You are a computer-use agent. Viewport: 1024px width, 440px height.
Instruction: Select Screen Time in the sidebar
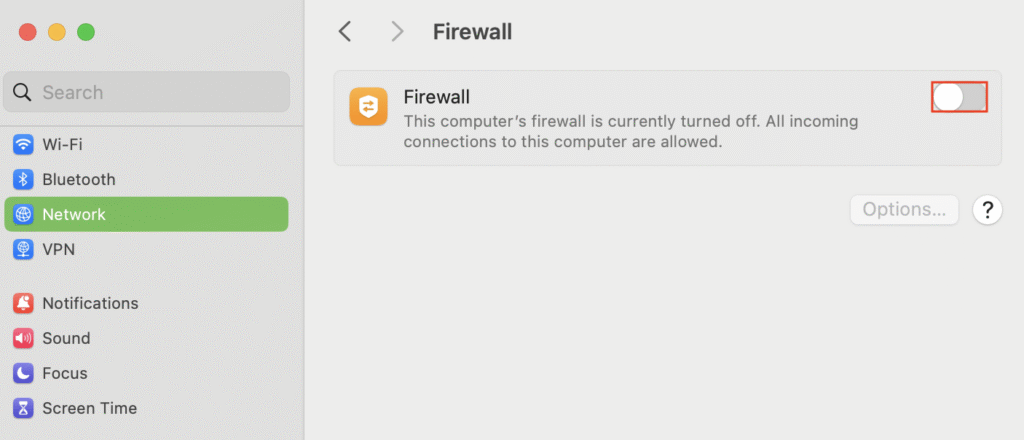(x=89, y=408)
